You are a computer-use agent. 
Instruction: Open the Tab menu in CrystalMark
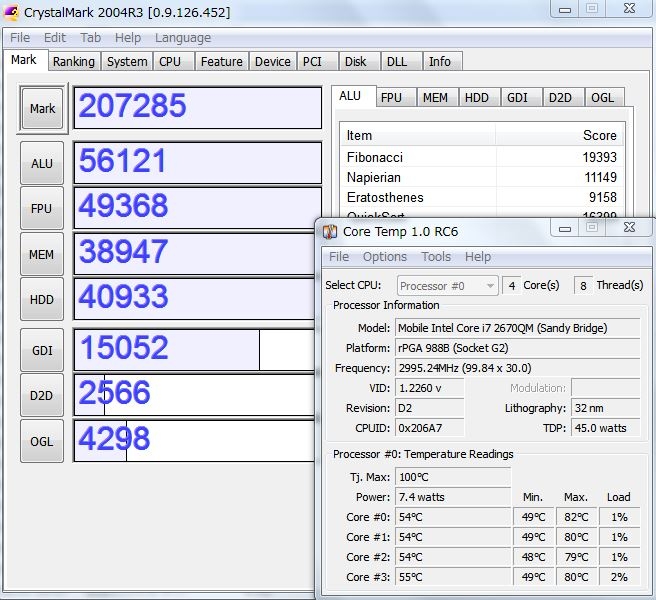(90, 38)
